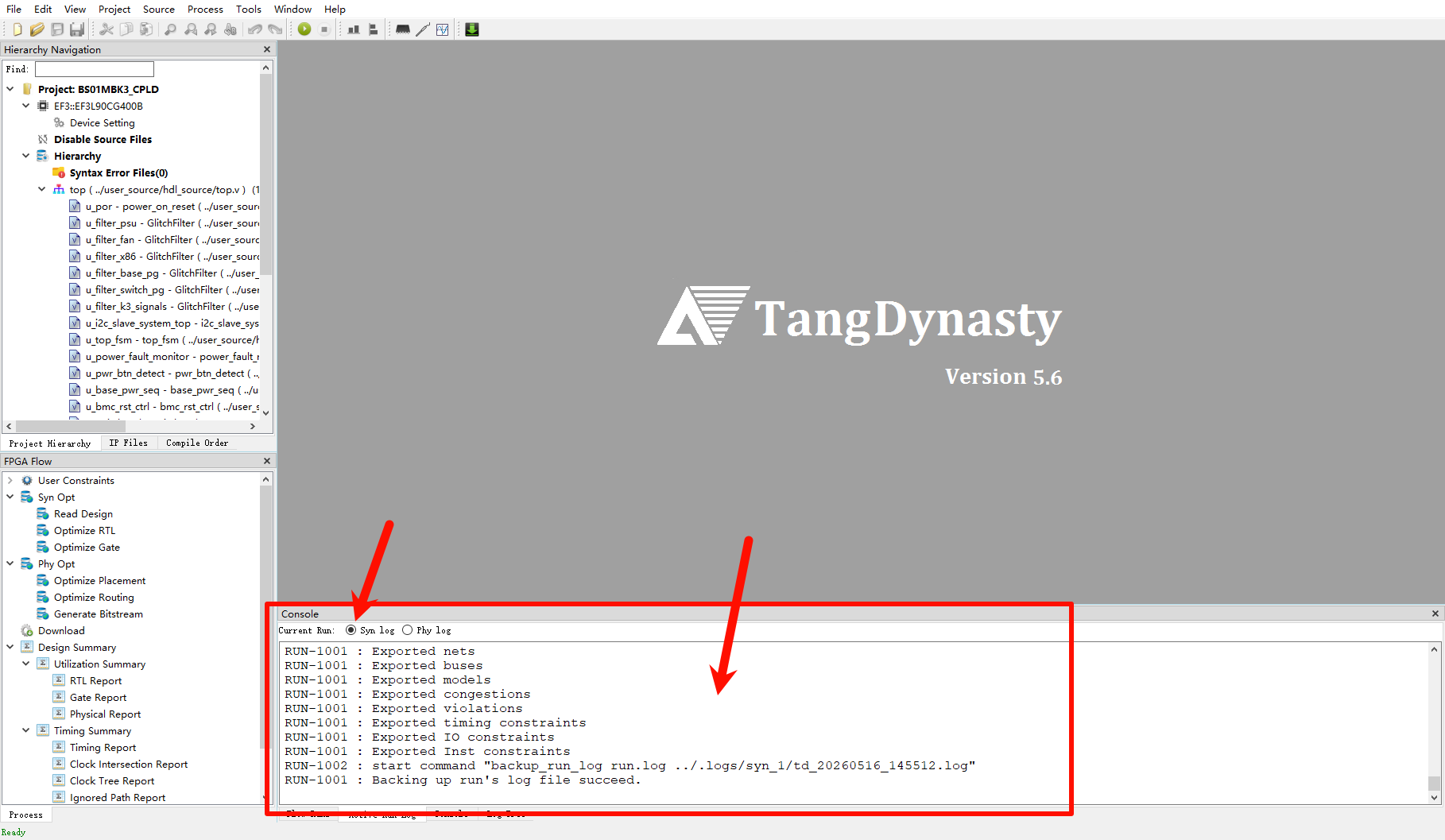
Task: Open the Clock Tree Report entry
Action: pyautogui.click(x=112, y=780)
